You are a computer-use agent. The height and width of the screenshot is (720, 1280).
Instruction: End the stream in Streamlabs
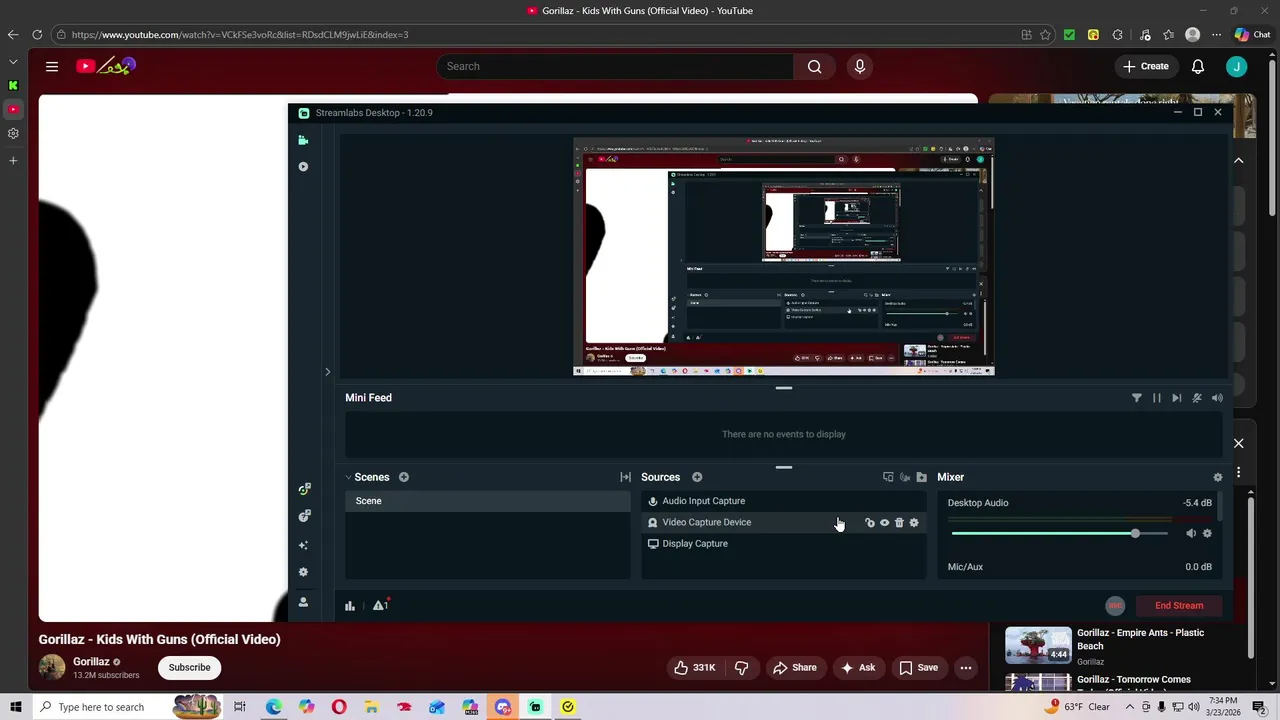pos(1179,605)
